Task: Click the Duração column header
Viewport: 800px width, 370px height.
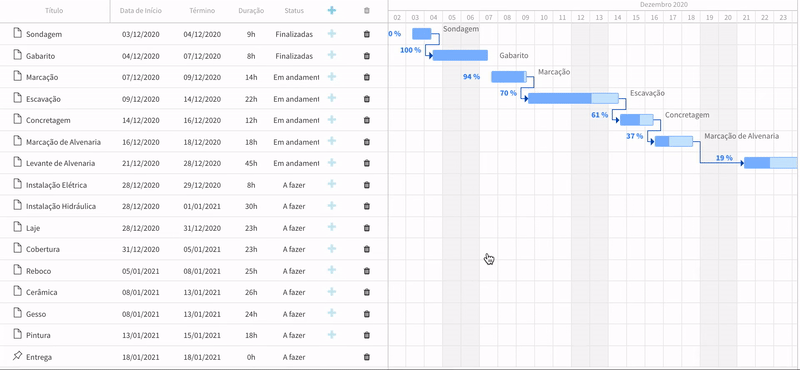Action: [251, 11]
